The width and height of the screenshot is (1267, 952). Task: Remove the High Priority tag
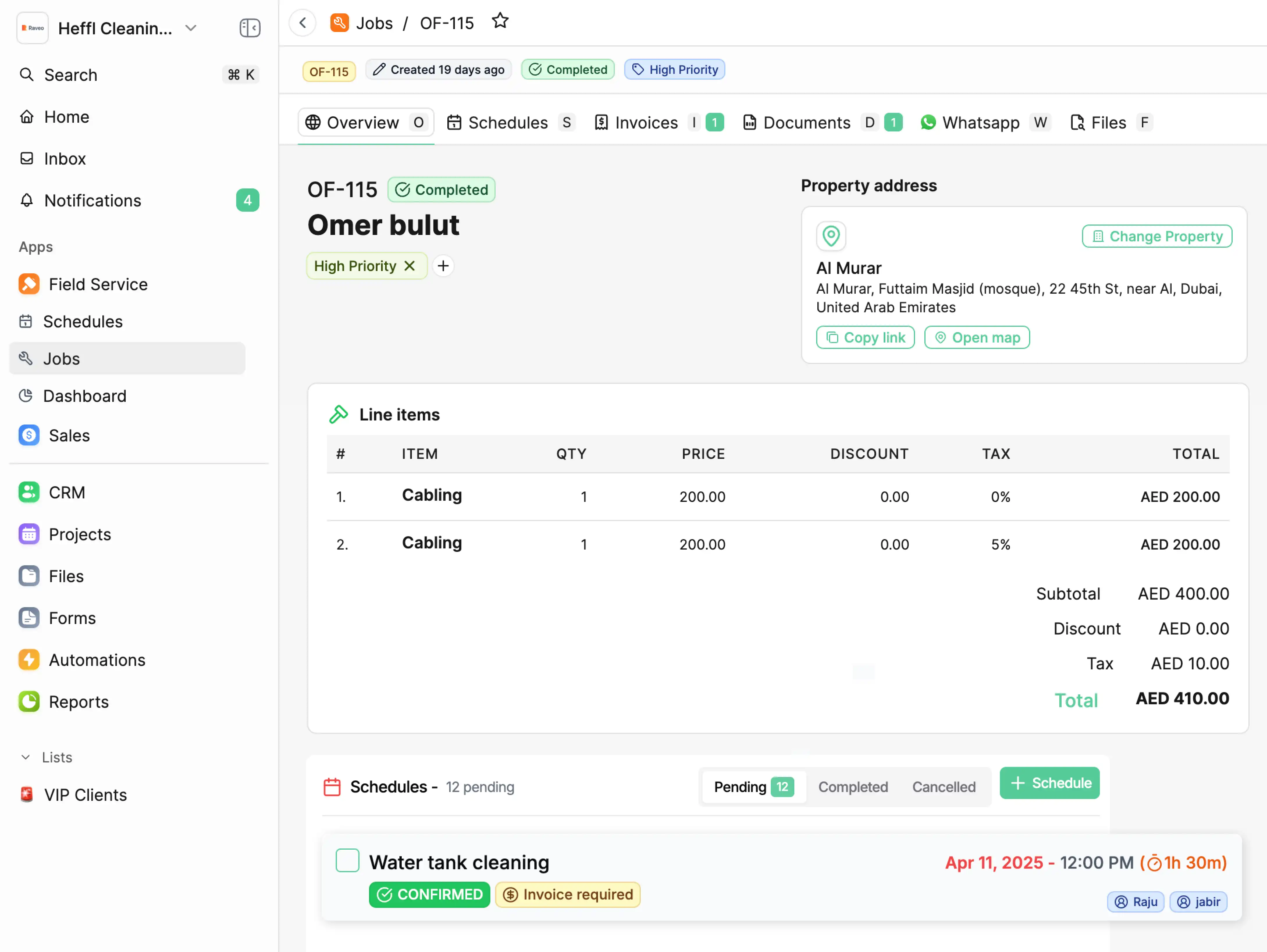click(x=410, y=265)
